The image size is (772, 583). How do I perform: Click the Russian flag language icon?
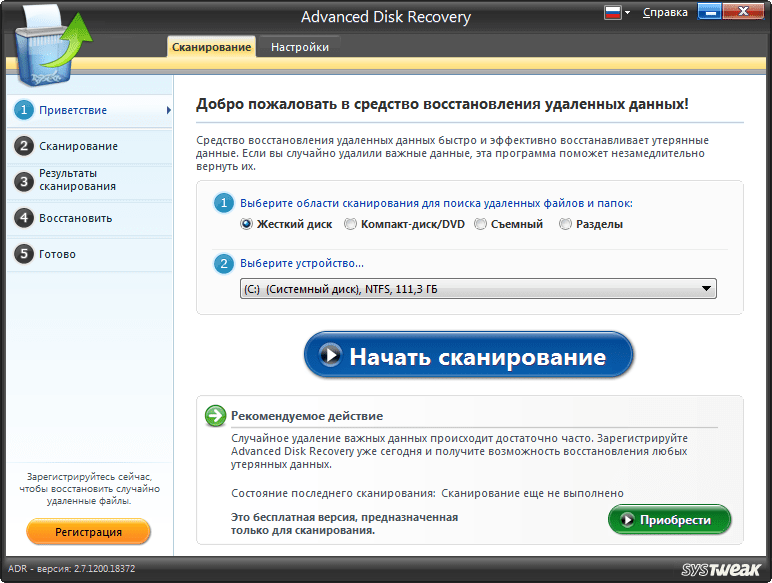pos(612,12)
